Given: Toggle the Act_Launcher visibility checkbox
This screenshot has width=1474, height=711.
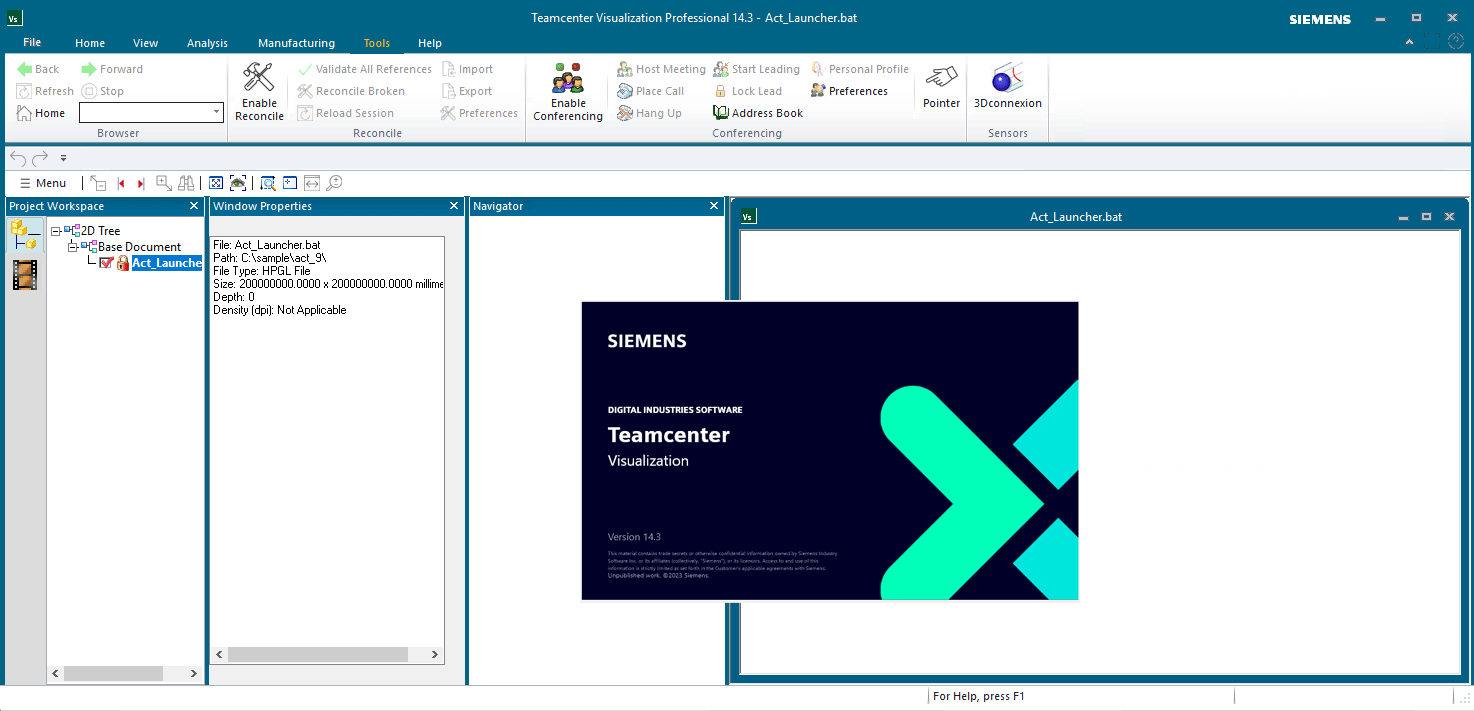Looking at the screenshot, I should pyautogui.click(x=106, y=262).
